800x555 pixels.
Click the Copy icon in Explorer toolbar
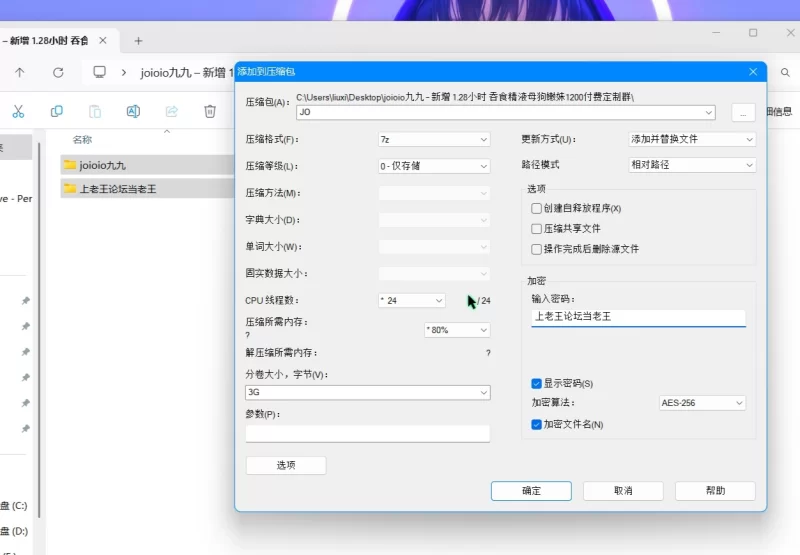point(57,111)
